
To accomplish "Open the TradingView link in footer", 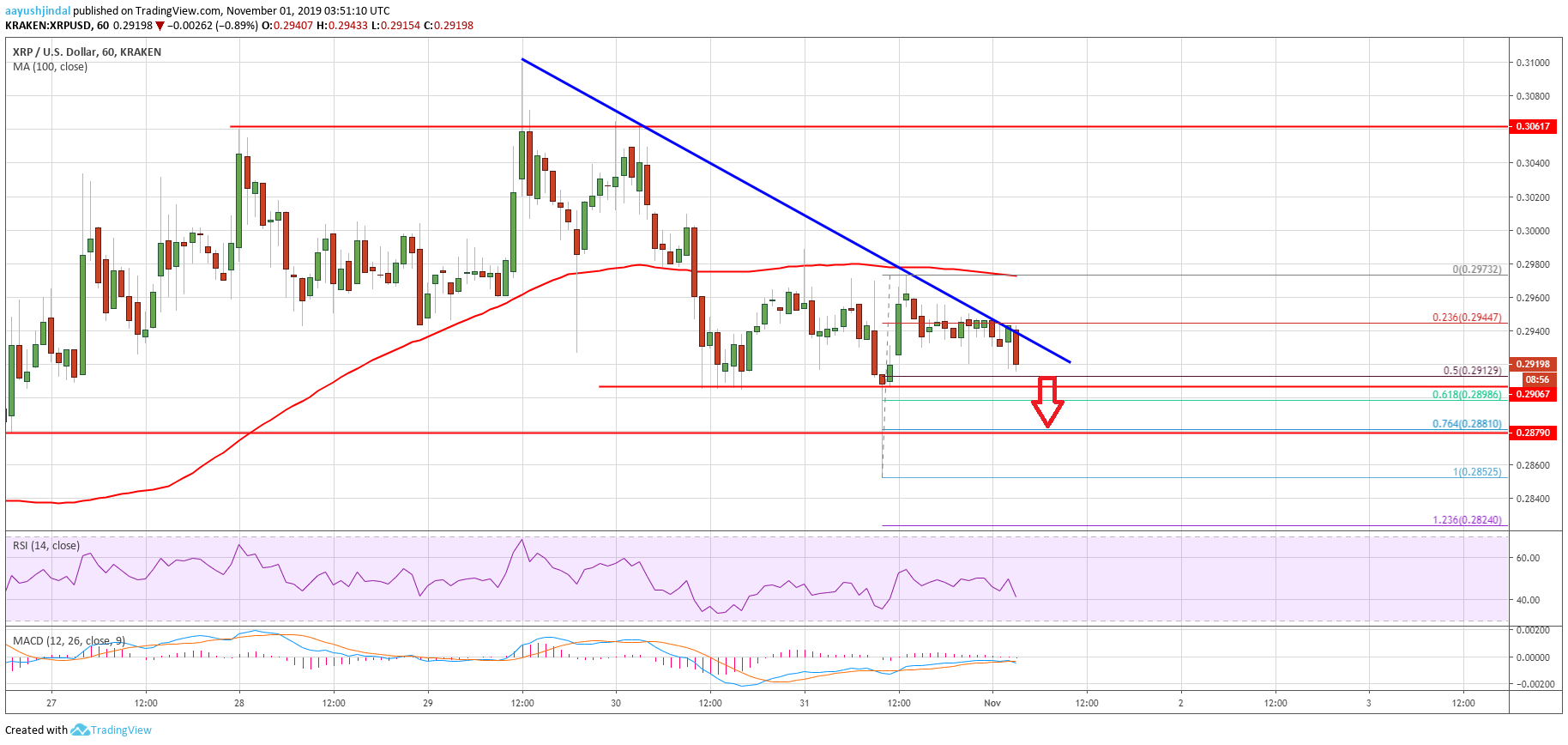I will (x=121, y=730).
